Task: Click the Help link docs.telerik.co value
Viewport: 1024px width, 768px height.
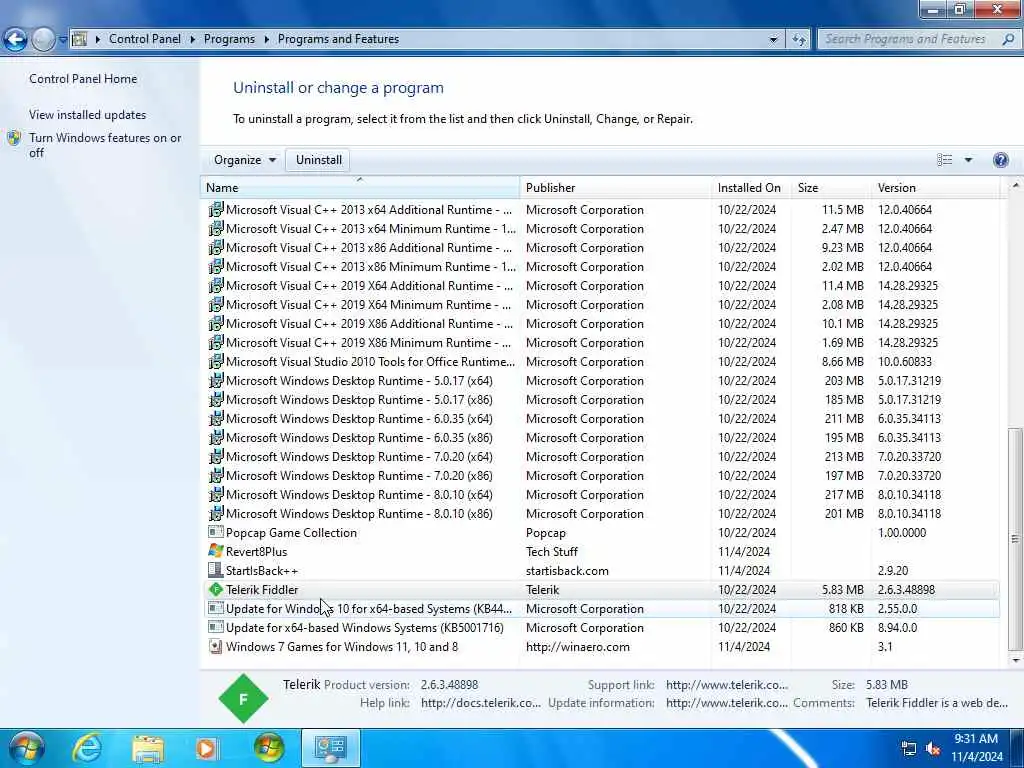Action: coord(481,703)
